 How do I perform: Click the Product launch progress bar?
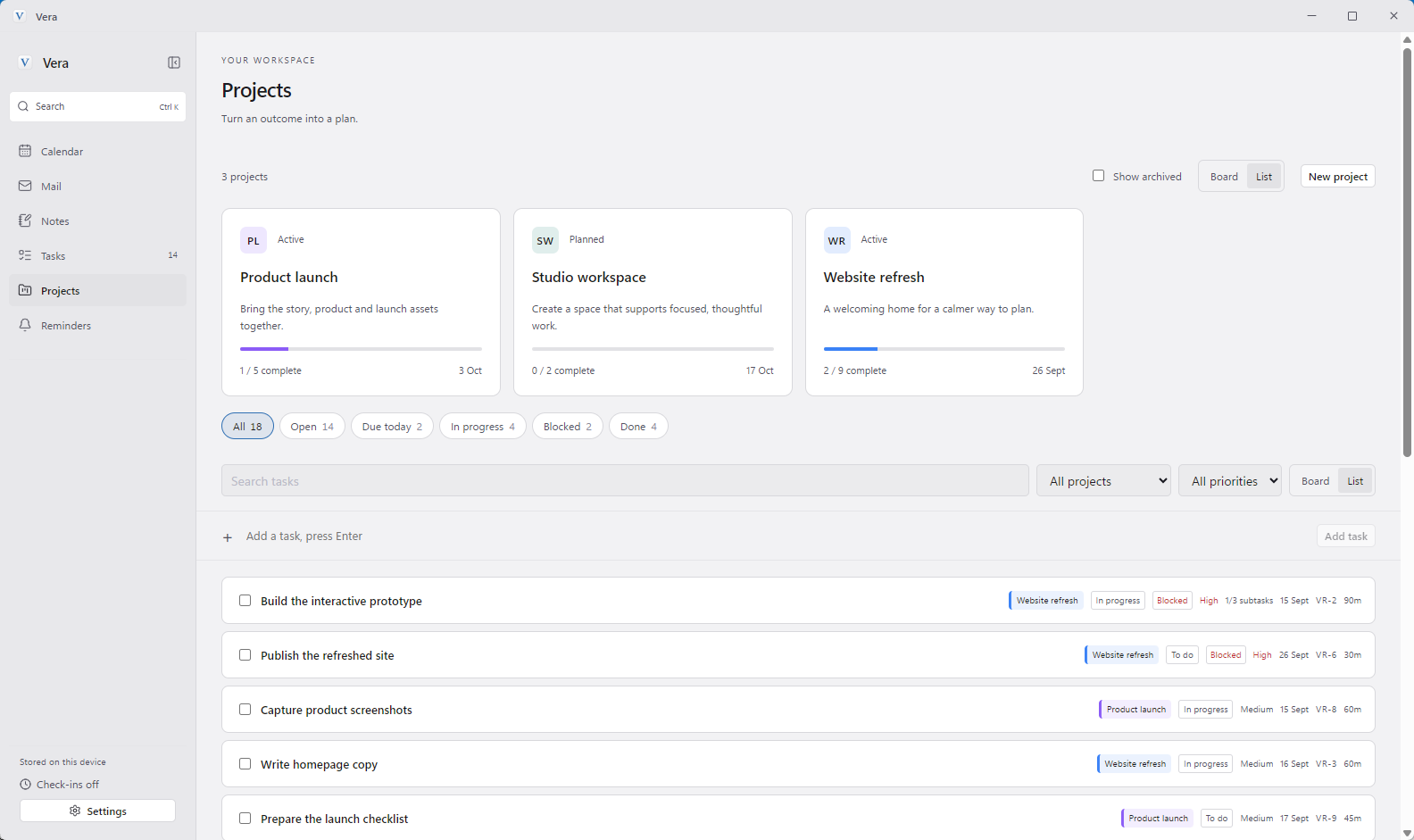tap(361, 349)
